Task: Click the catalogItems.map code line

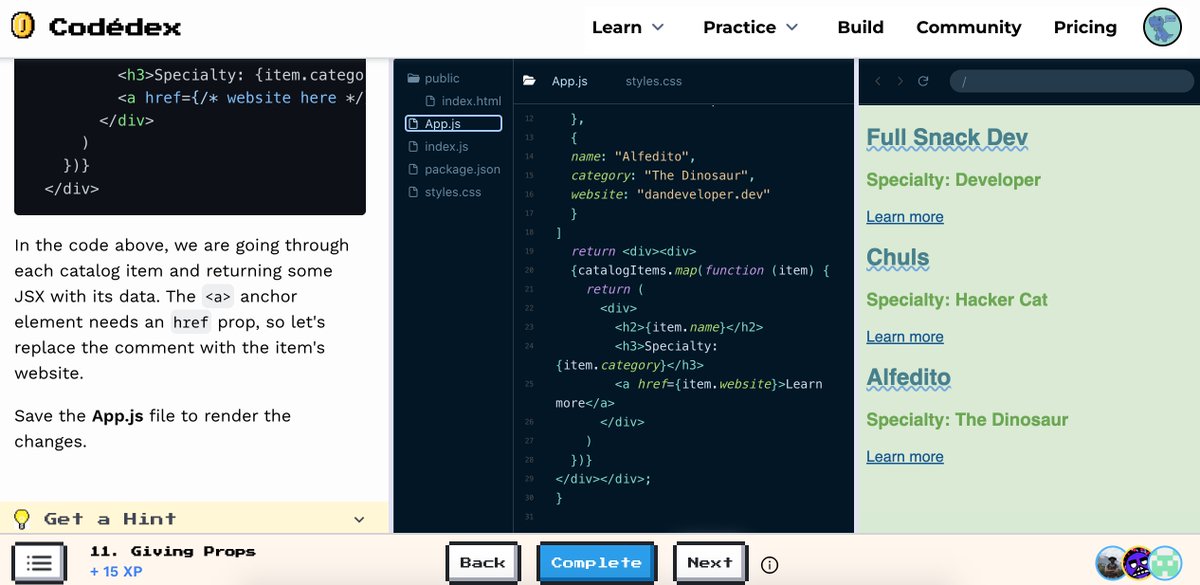Action: click(x=701, y=270)
